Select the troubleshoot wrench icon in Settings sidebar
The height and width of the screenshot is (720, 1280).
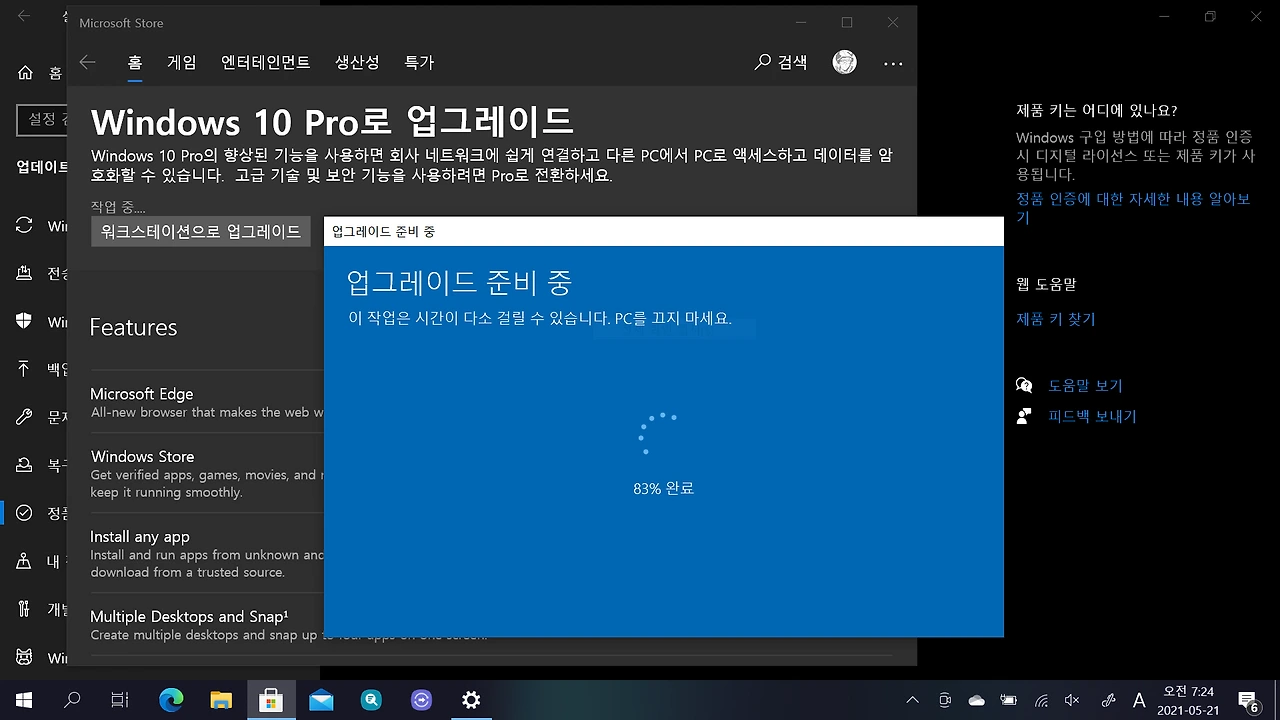[x=25, y=416]
